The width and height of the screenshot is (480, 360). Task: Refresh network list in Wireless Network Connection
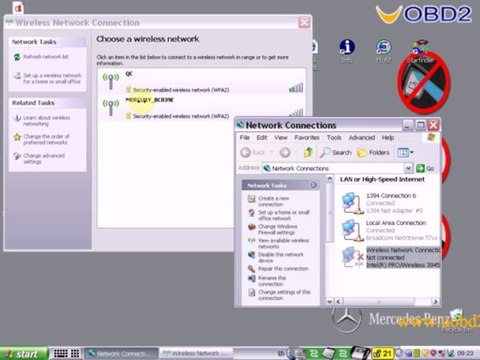pos(41,57)
